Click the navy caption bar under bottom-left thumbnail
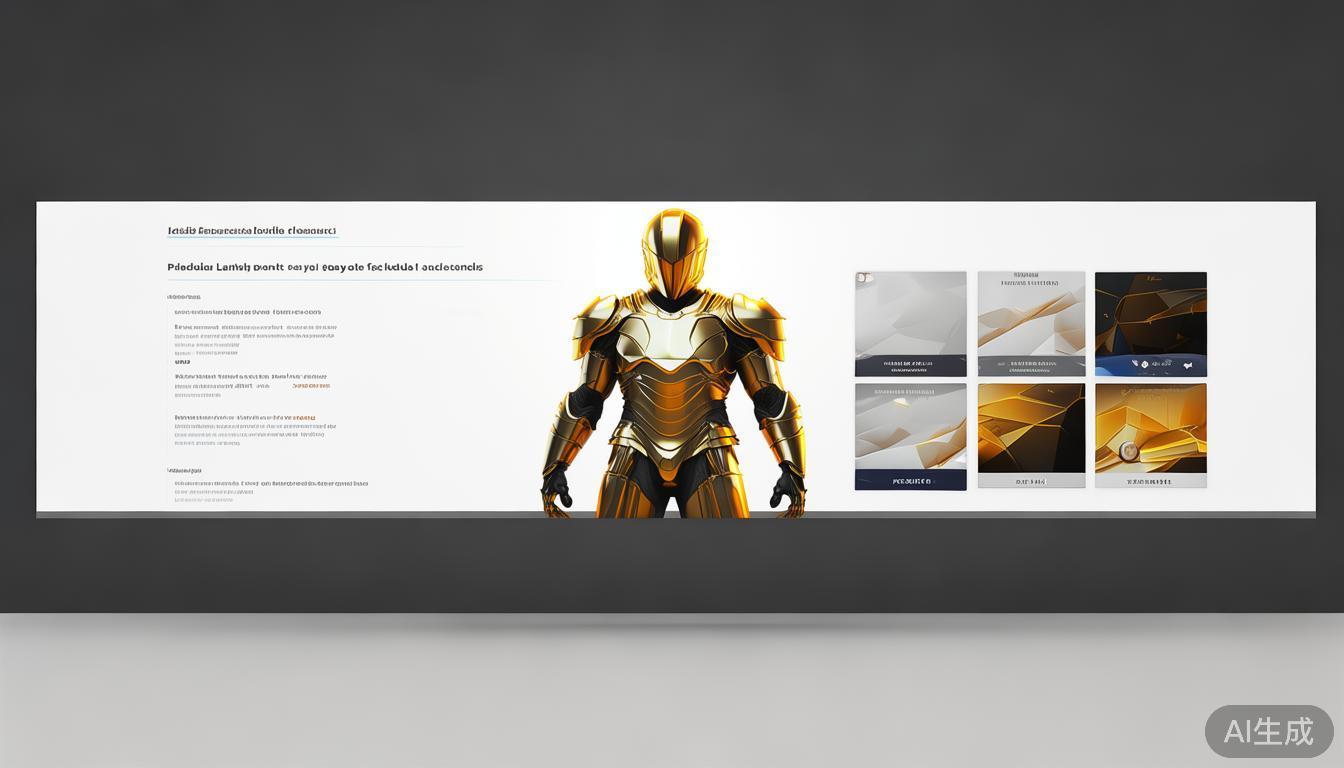 910,481
